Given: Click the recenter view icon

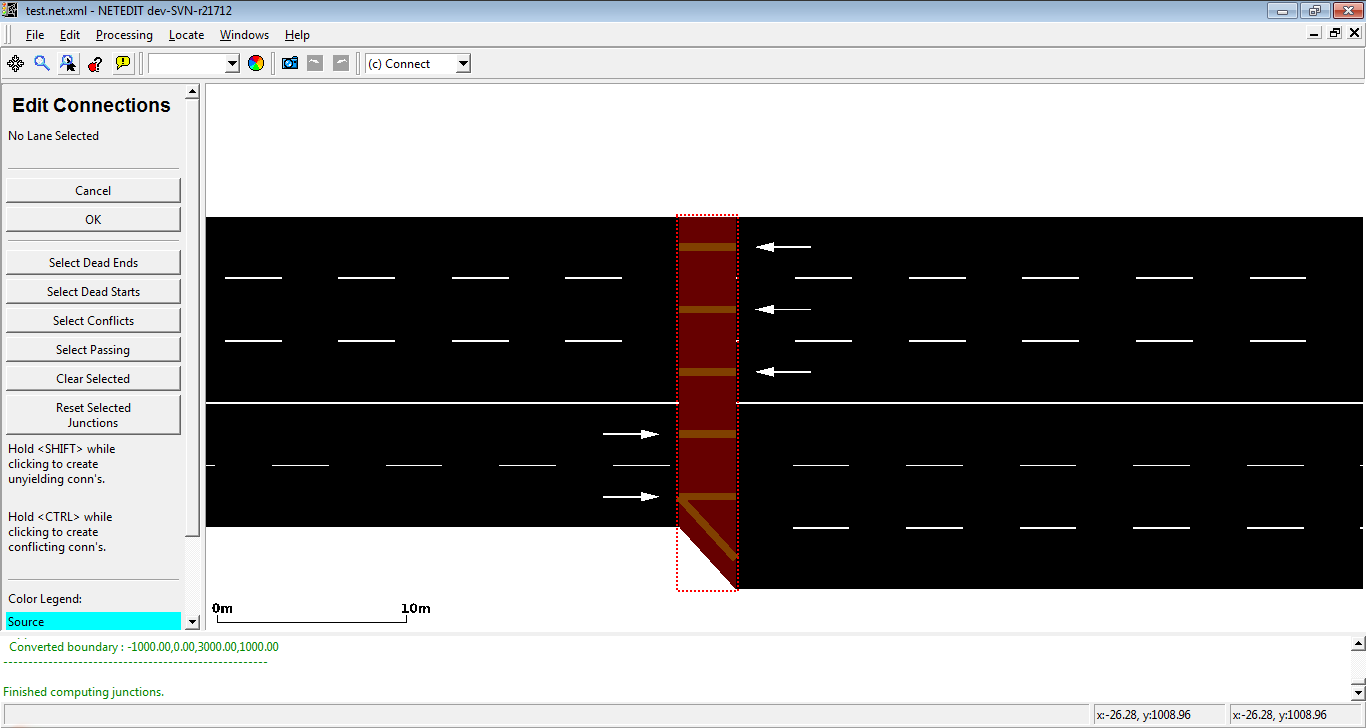Looking at the screenshot, I should click(15, 63).
